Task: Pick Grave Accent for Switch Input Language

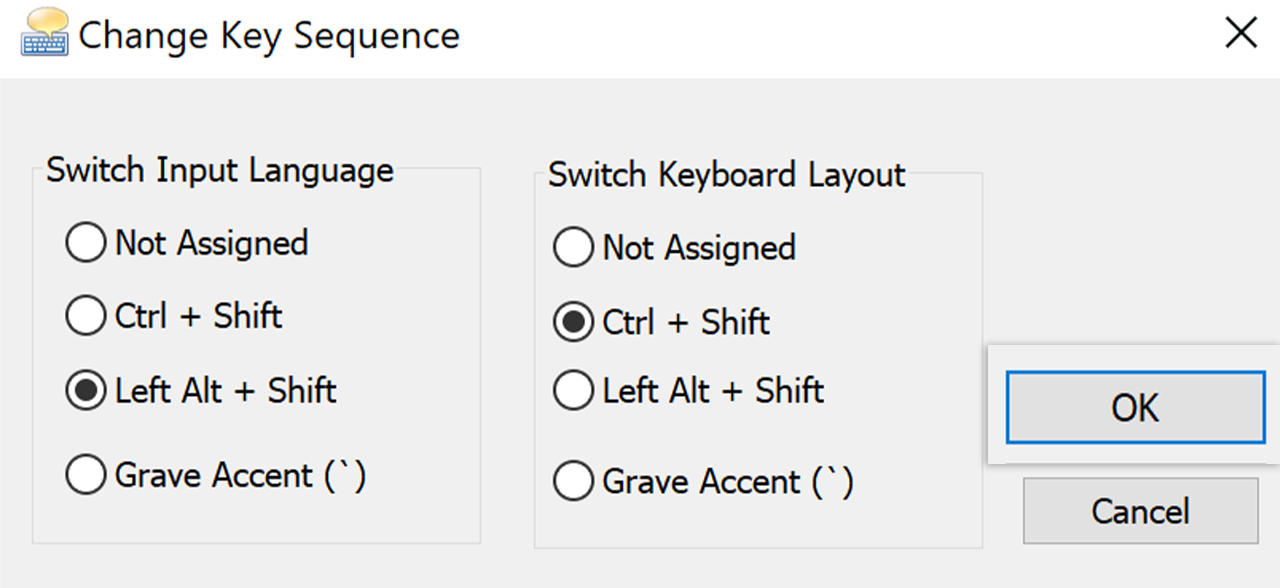Action: 86,475
